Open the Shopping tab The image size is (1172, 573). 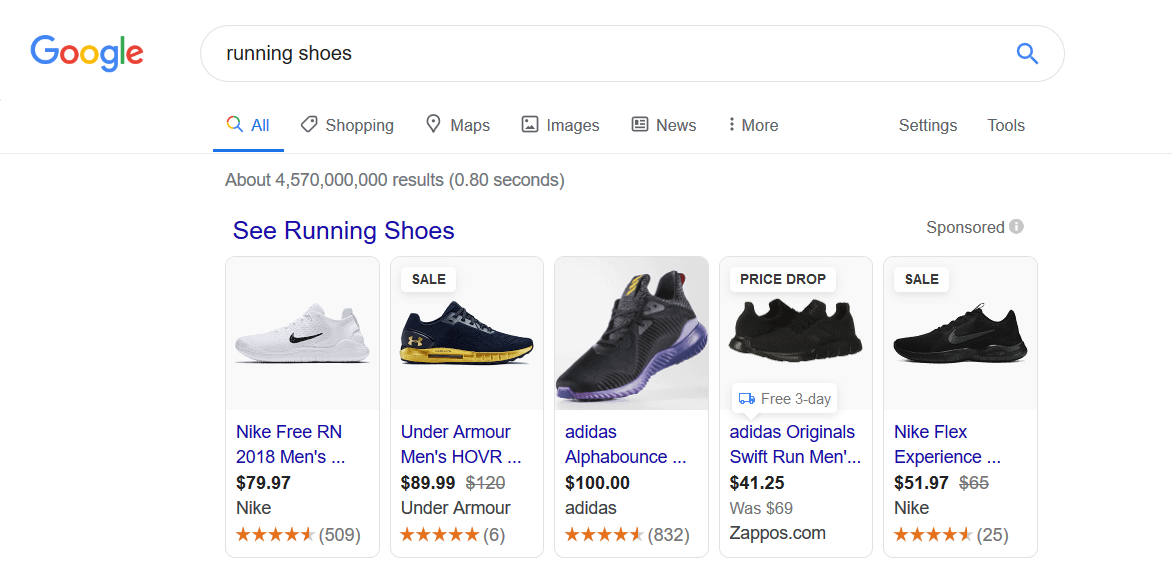point(347,125)
